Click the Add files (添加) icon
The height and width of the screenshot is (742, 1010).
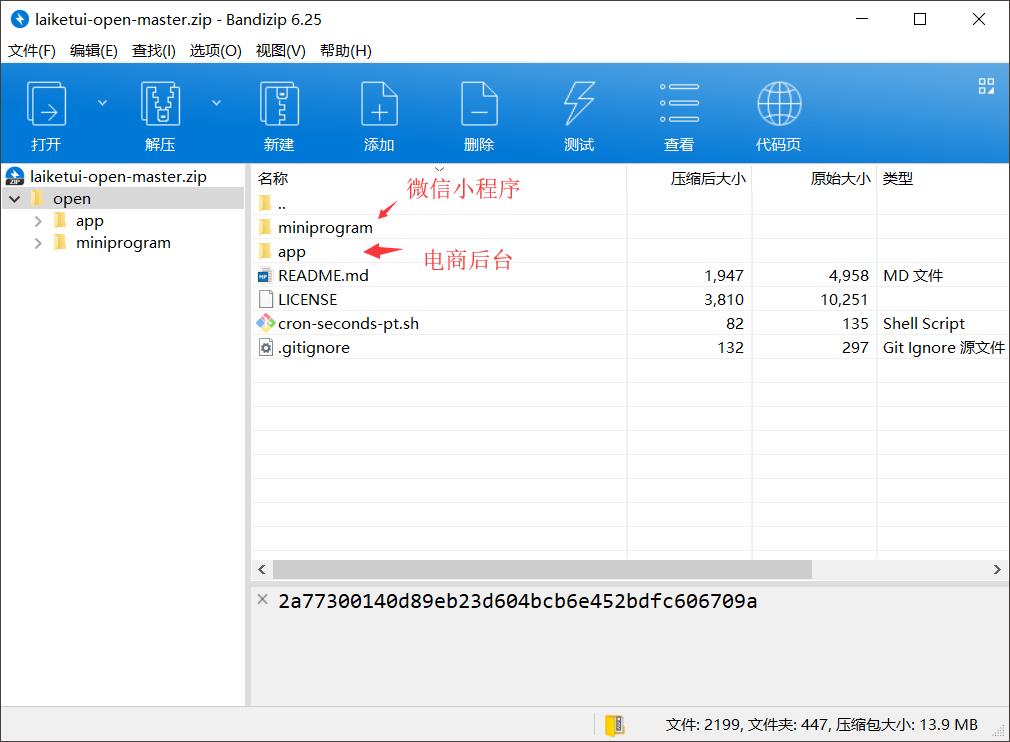coord(379,104)
